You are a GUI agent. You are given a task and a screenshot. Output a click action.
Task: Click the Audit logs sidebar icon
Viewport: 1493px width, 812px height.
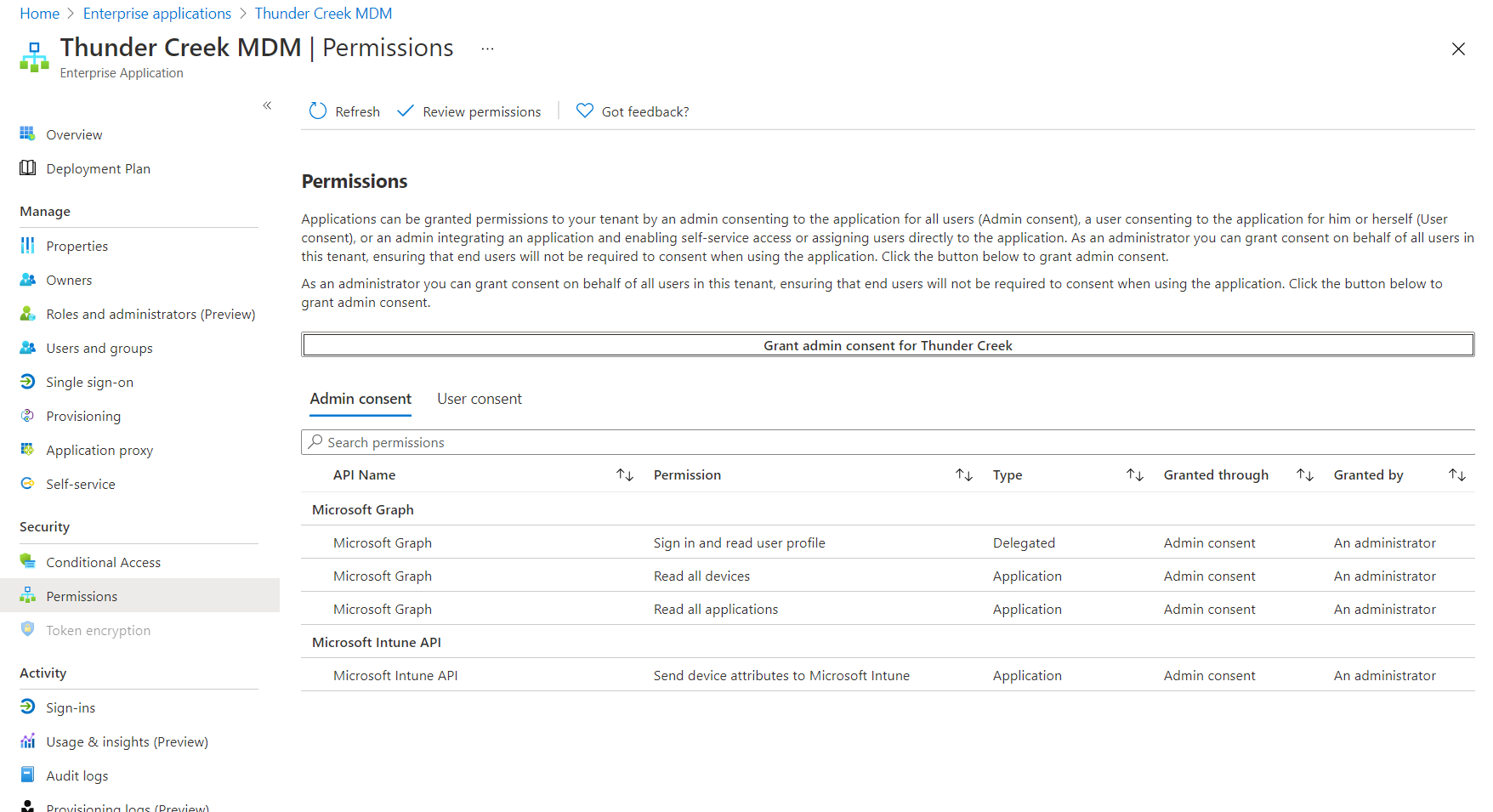point(28,775)
